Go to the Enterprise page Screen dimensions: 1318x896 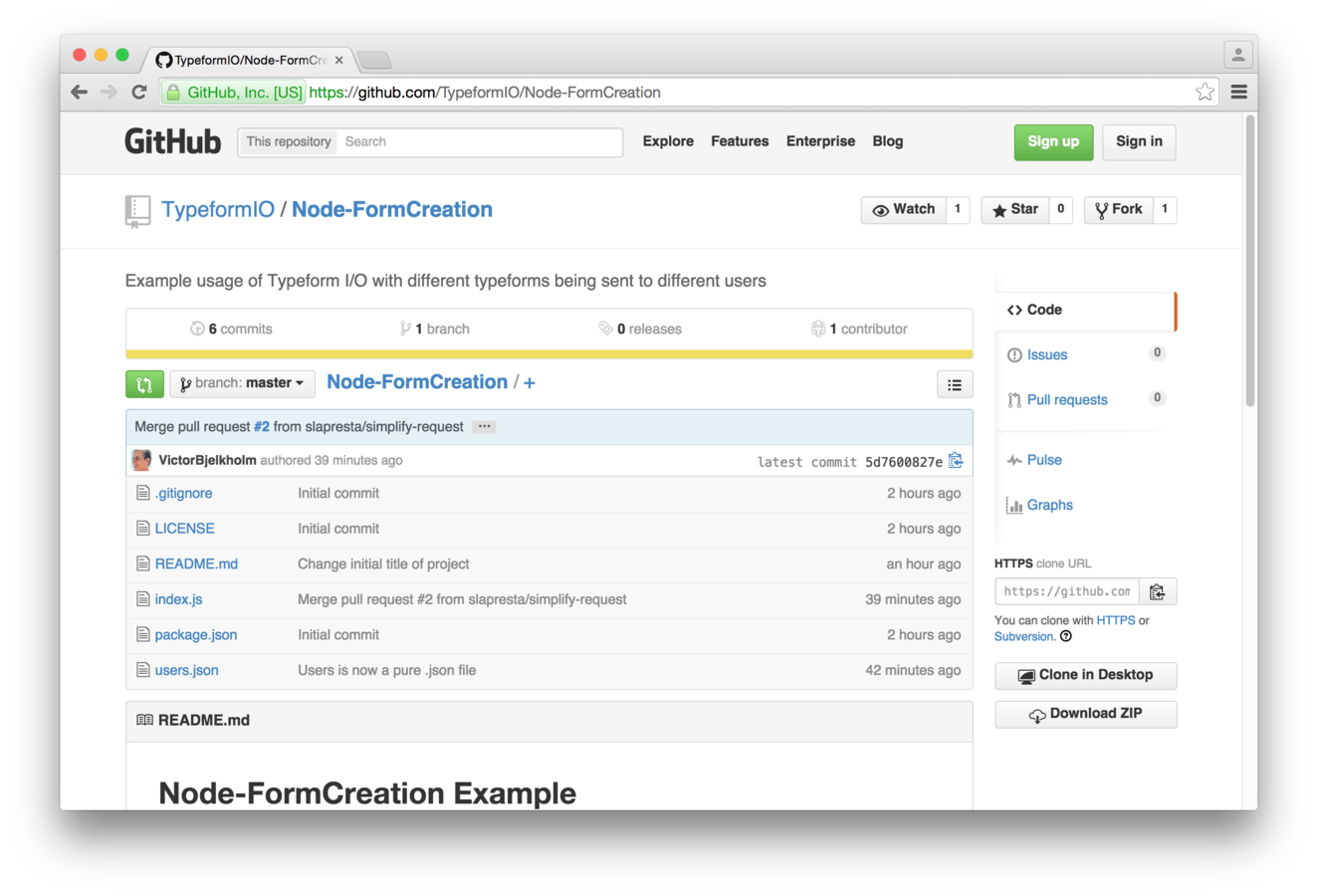click(x=820, y=141)
